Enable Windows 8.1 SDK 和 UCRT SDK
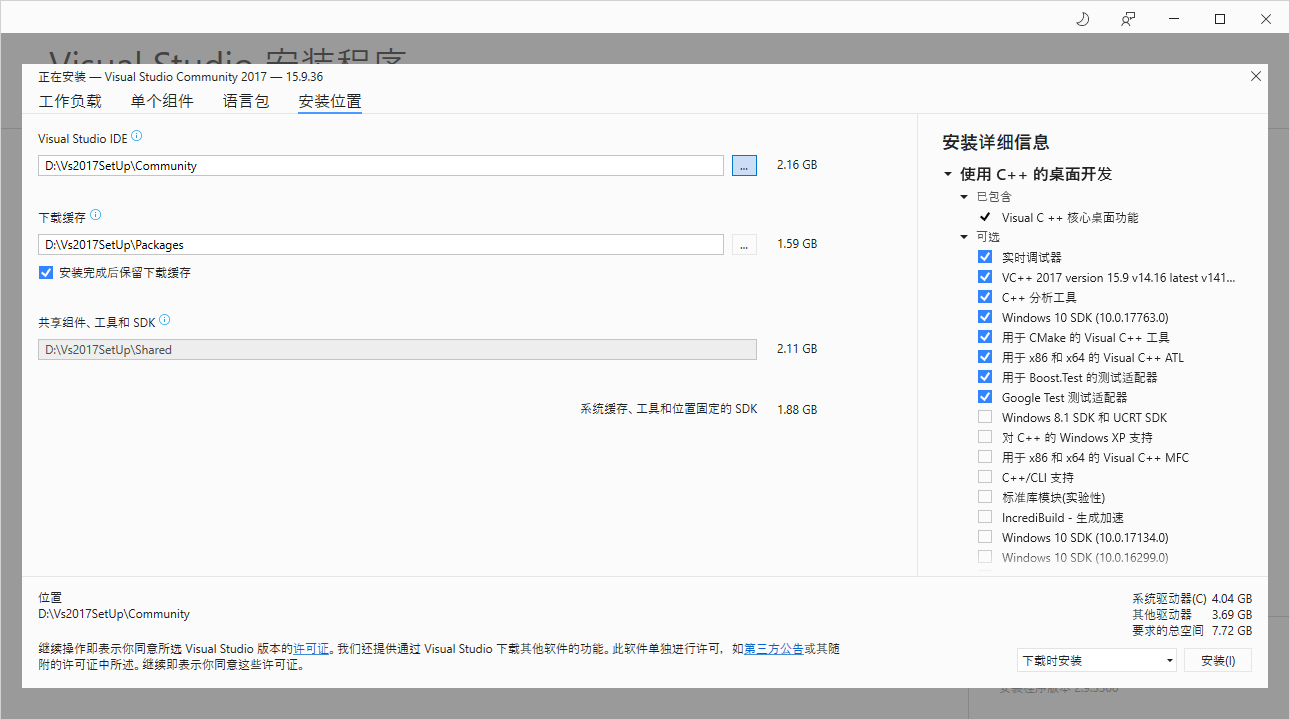Screen dimensions: 1290x720 pos(985,416)
